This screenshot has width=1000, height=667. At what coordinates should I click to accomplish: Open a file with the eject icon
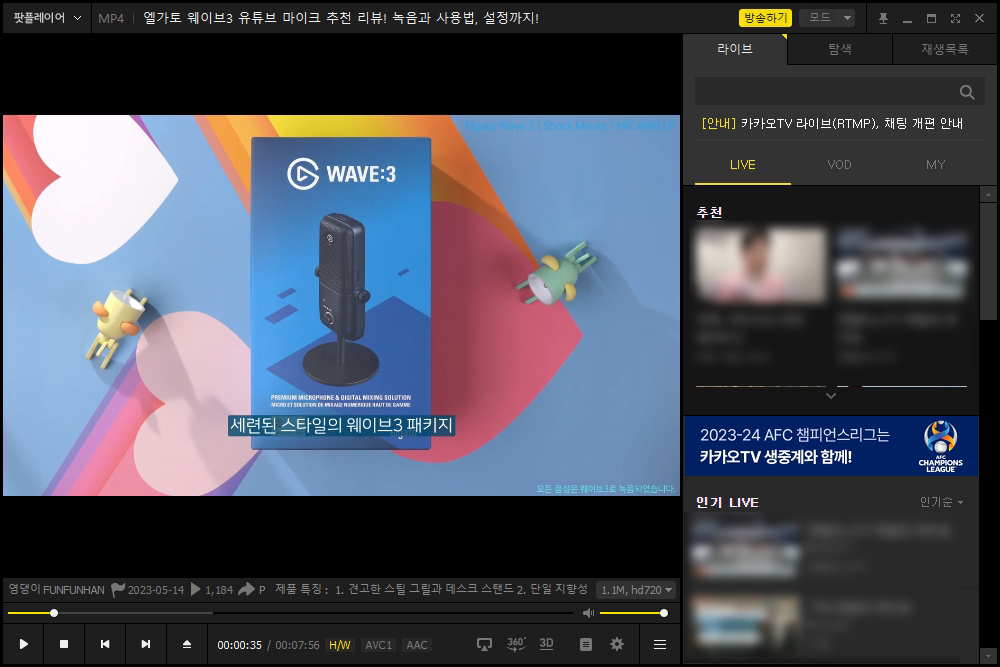click(x=186, y=644)
